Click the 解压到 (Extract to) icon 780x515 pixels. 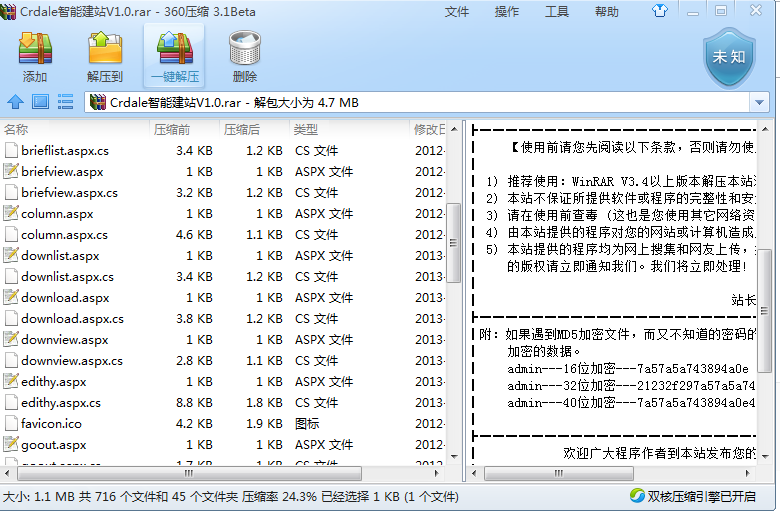click(105, 48)
